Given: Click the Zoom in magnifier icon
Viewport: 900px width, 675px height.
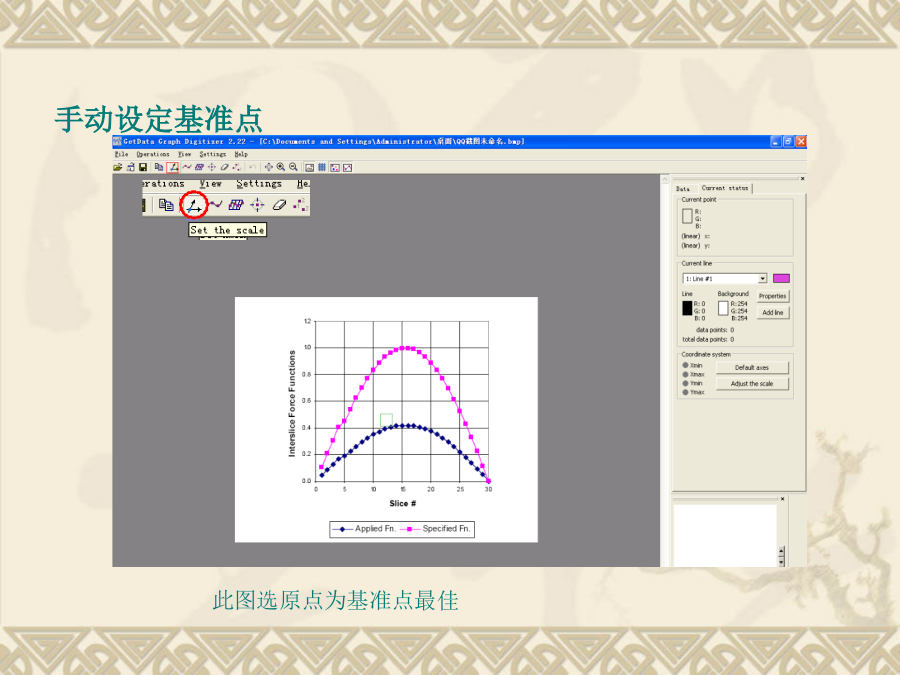Looking at the screenshot, I should pyautogui.click(x=280, y=167).
